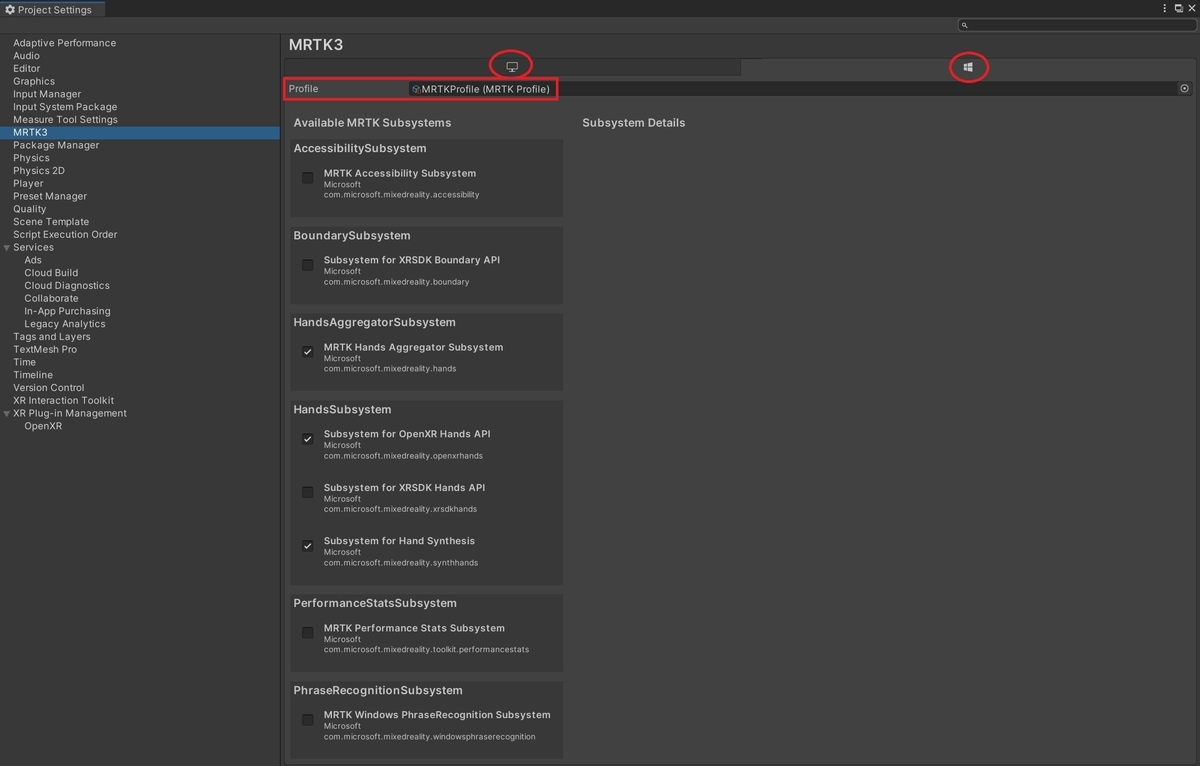This screenshot has height=766, width=1200.
Task: Focus the Project Settings search box
Action: [1076, 25]
